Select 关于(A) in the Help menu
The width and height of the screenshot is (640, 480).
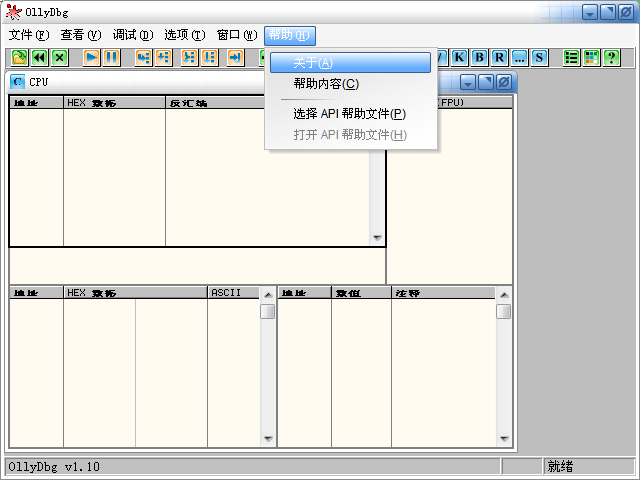[350, 63]
